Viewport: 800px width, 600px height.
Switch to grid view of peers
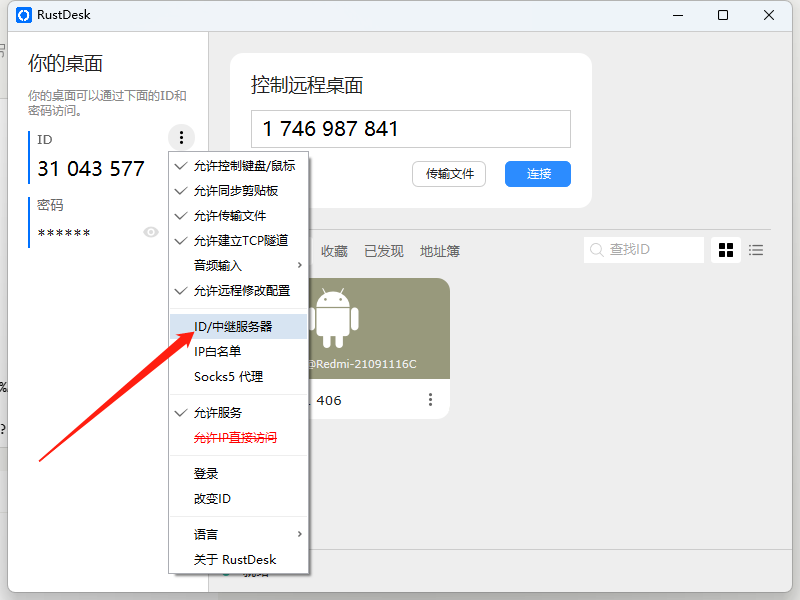726,250
